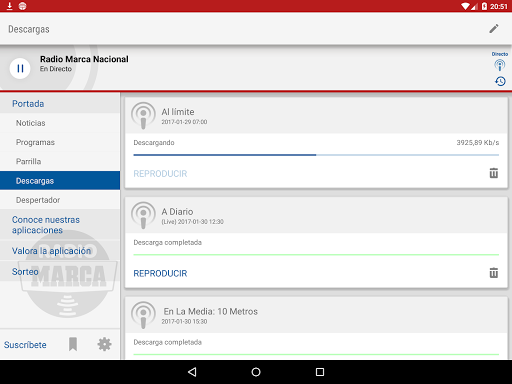Delete the Al límite download
This screenshot has height=384, width=512.
tap(494, 173)
